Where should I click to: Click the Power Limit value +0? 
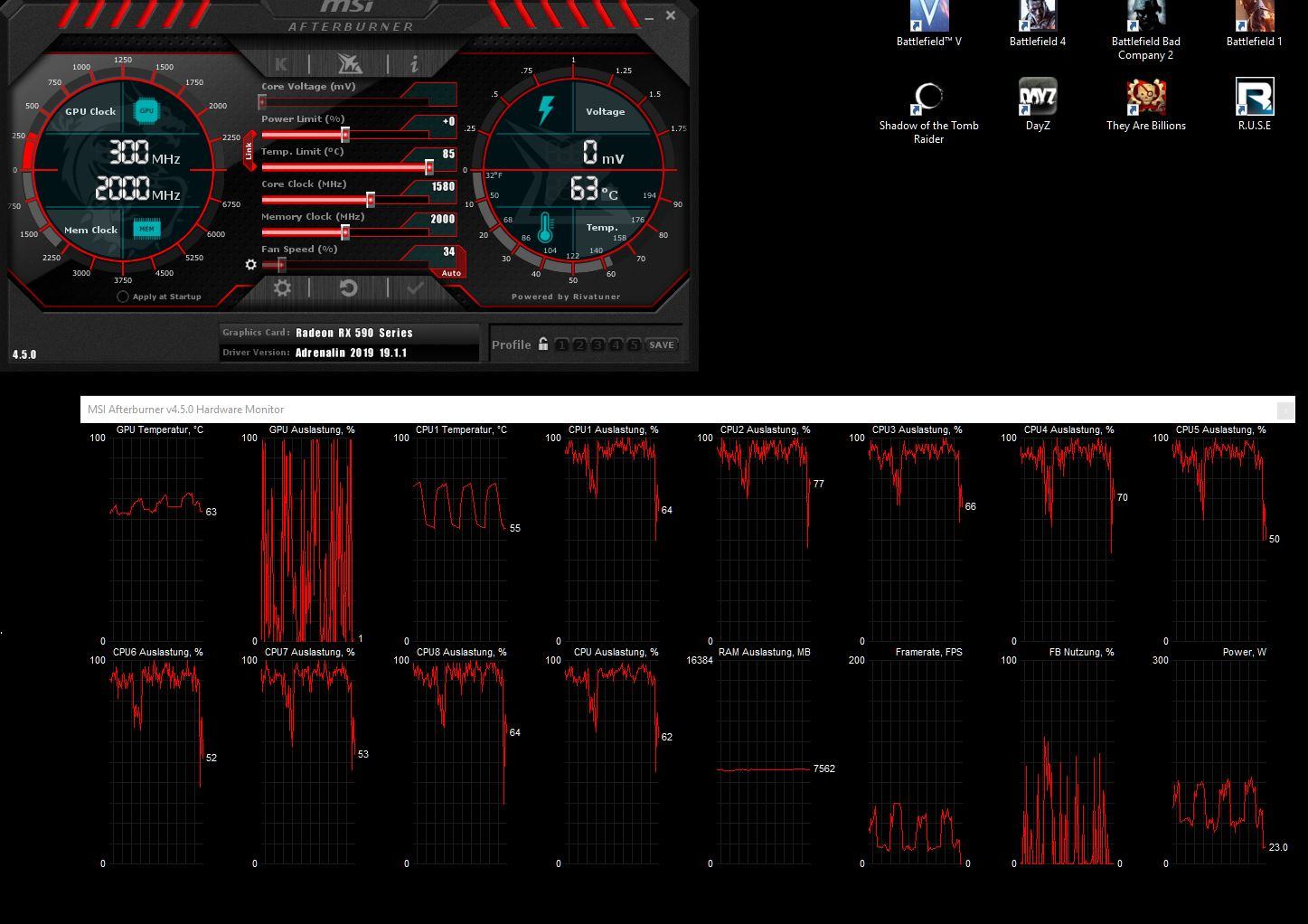pyautogui.click(x=448, y=121)
